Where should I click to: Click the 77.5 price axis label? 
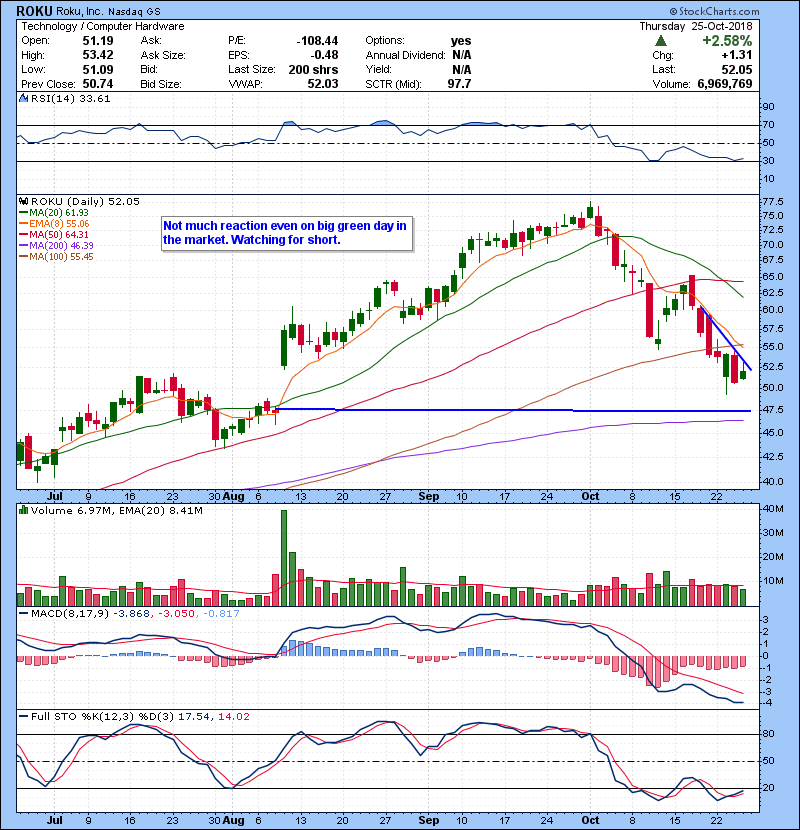point(773,202)
